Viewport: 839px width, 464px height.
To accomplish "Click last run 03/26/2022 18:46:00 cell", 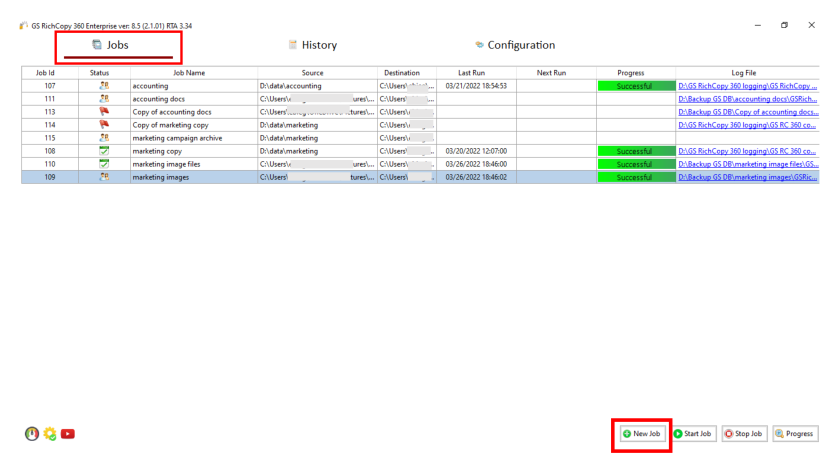I will [476, 164].
